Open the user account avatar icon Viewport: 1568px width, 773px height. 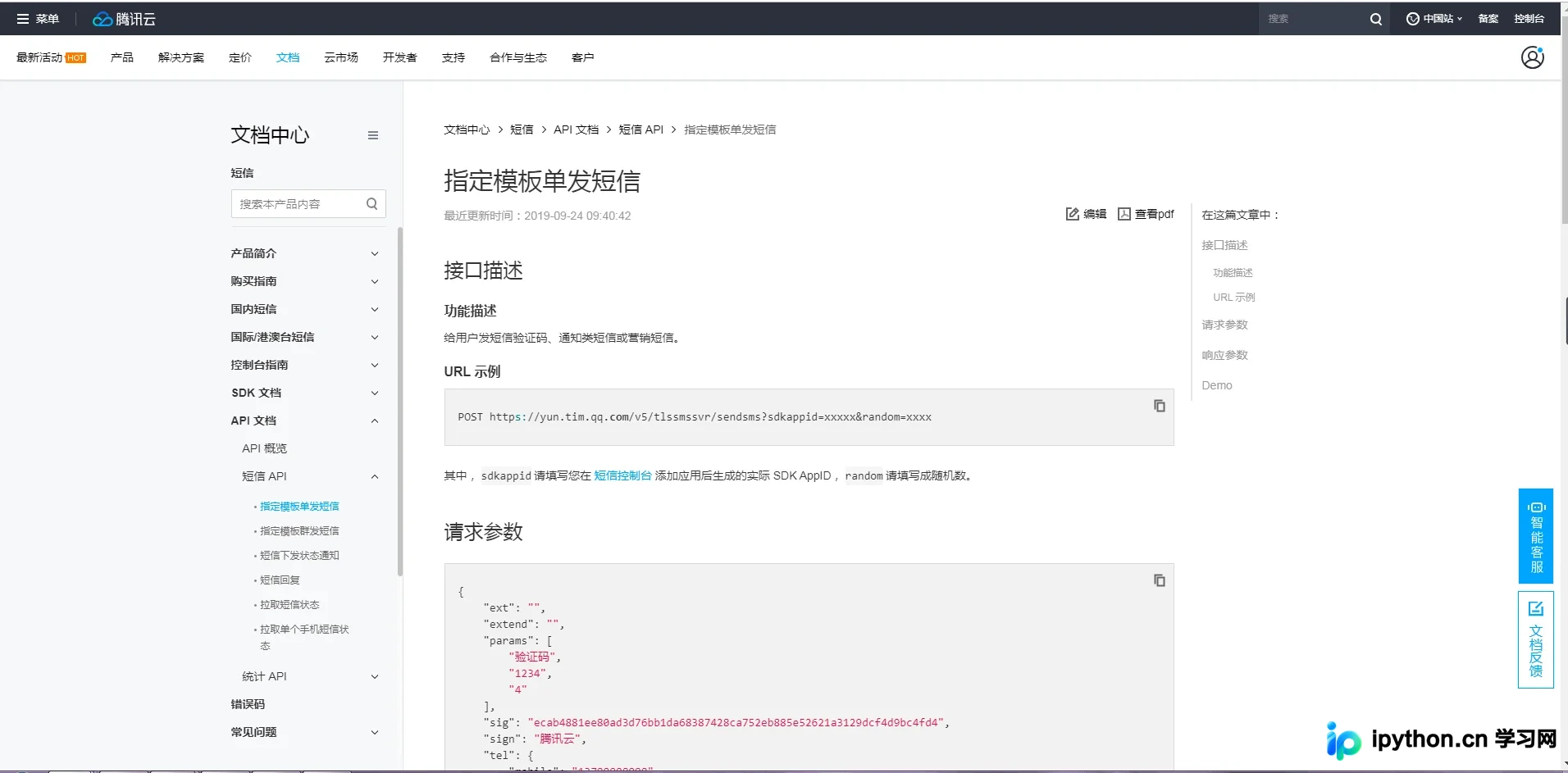[1532, 57]
